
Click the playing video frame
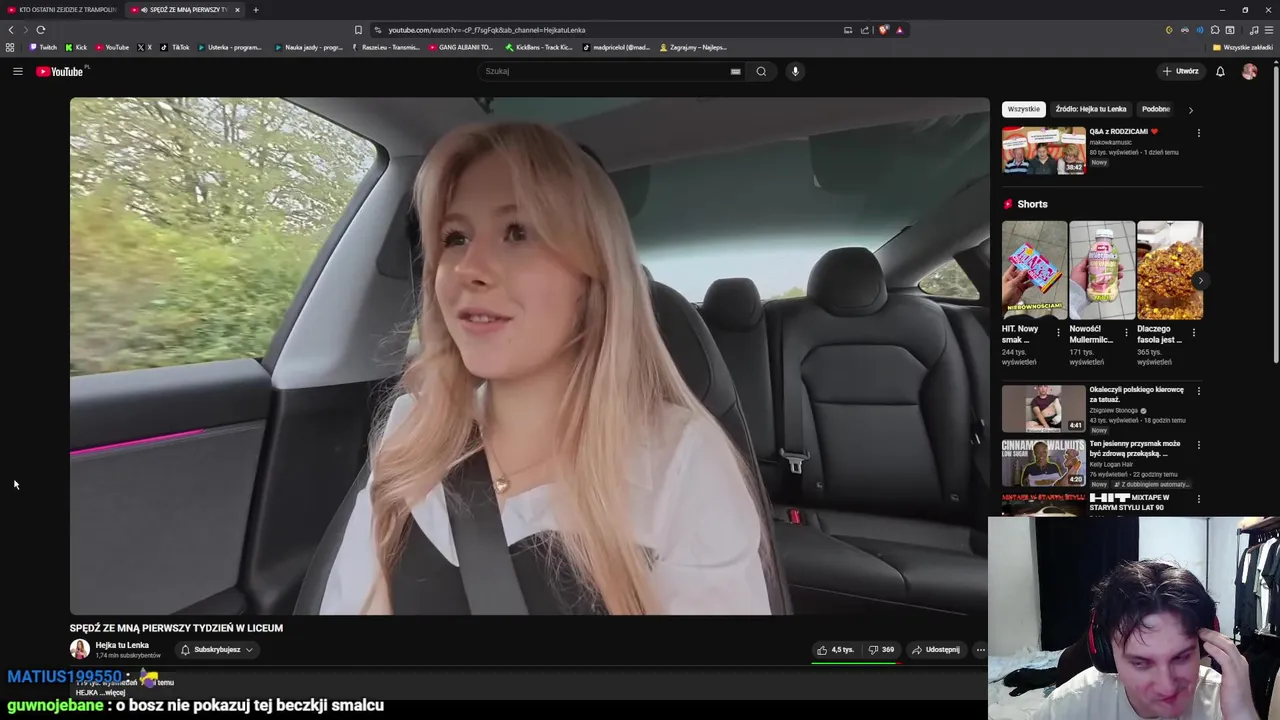[x=529, y=356]
